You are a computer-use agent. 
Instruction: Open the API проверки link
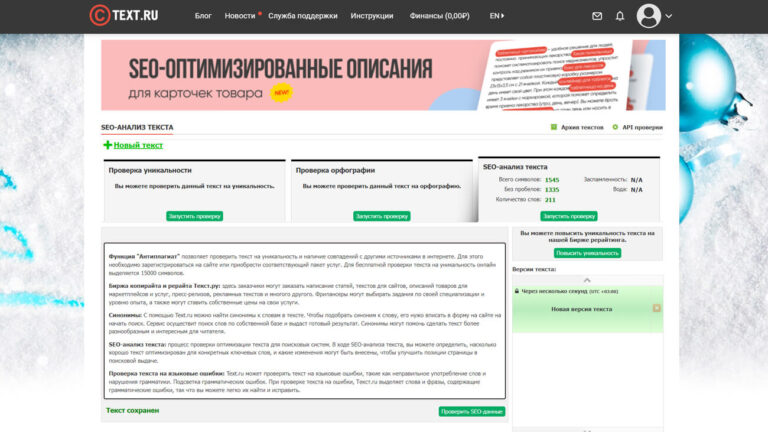point(642,127)
